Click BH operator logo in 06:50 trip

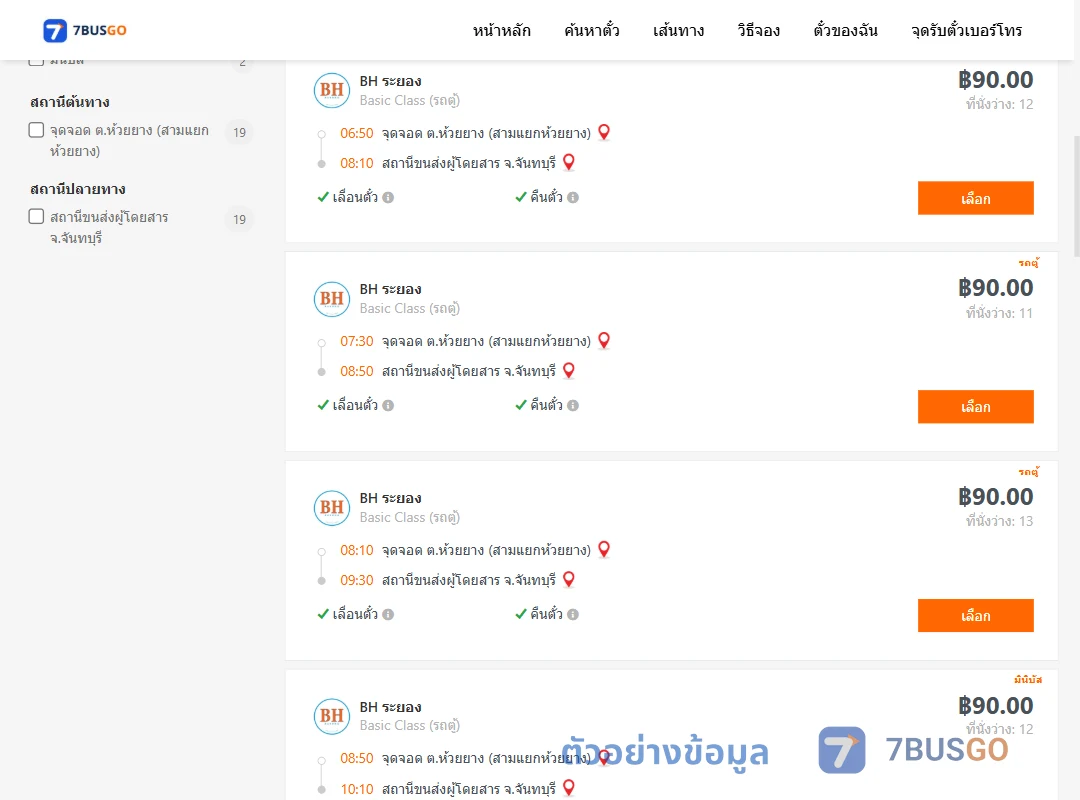tap(332, 90)
